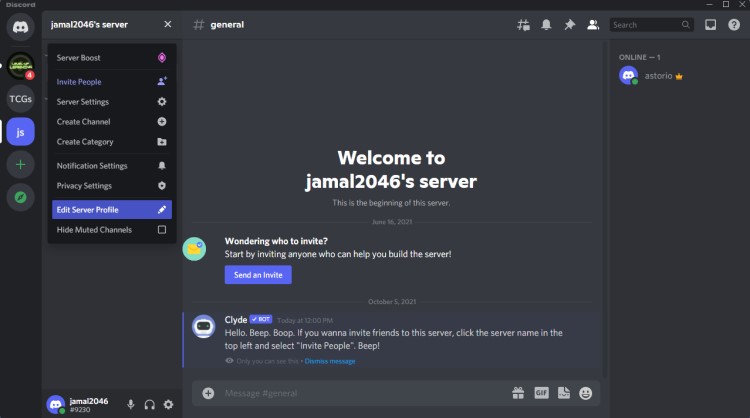
Task: Choose Invite People from server menu
Action: (111, 82)
